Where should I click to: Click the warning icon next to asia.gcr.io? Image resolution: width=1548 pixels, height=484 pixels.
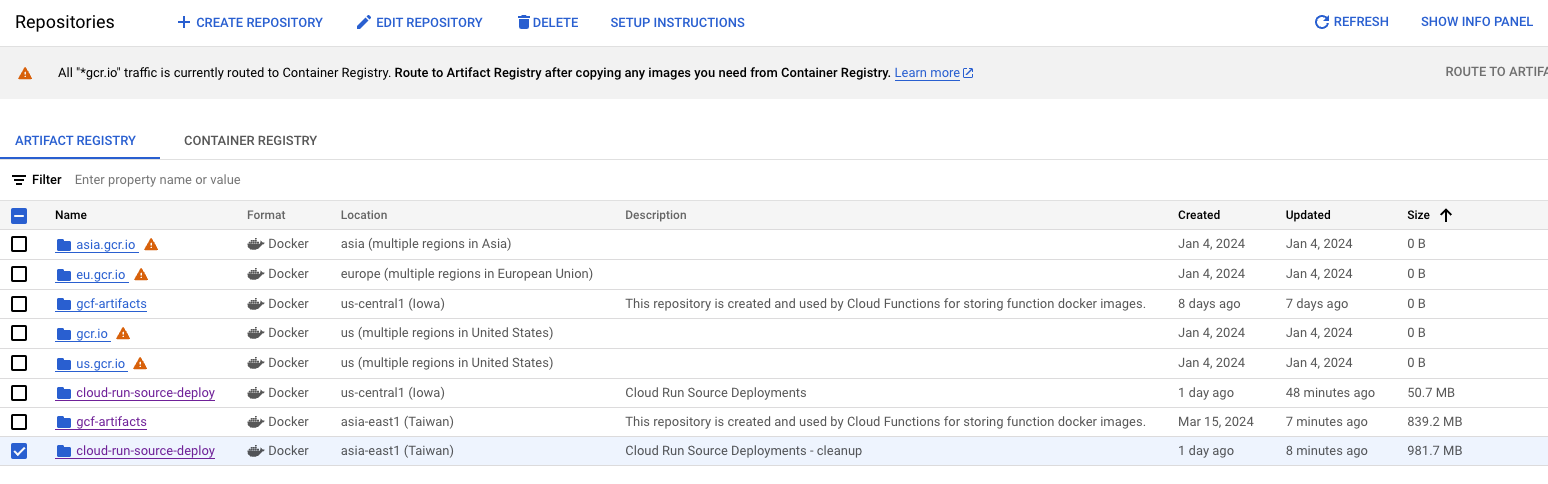coord(151,244)
